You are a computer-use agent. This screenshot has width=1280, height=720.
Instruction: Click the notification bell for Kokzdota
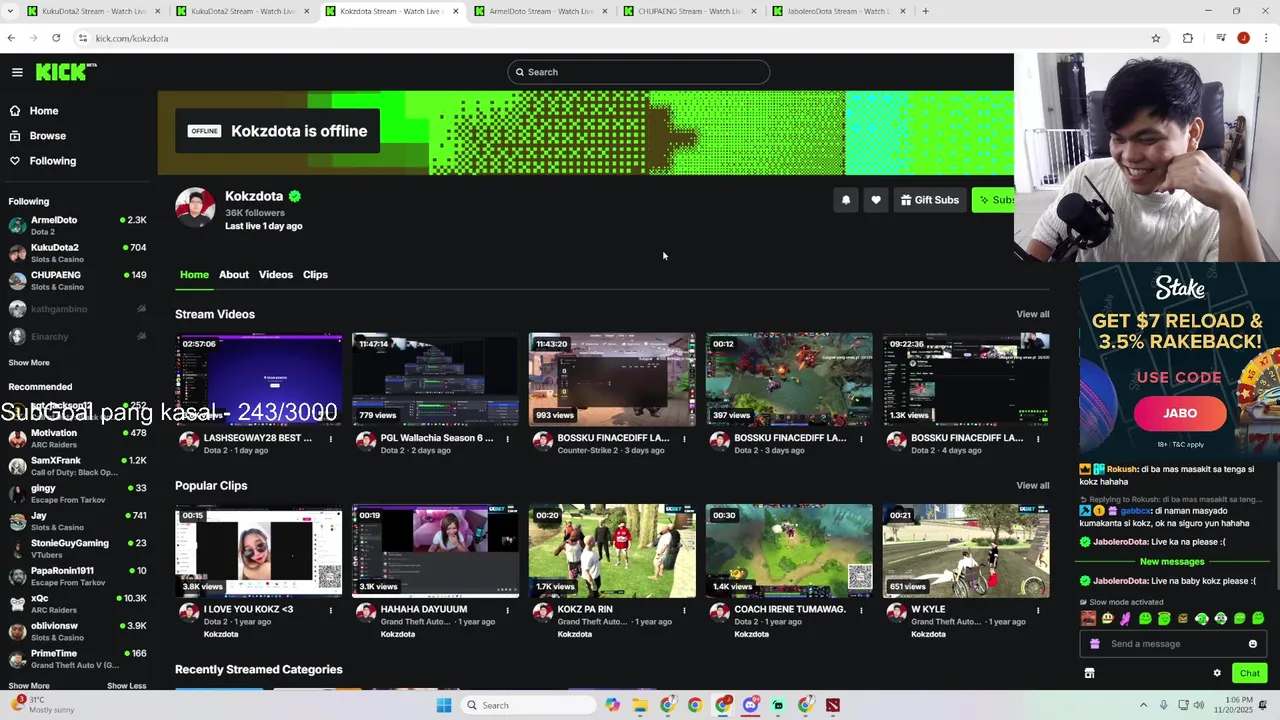tap(846, 200)
